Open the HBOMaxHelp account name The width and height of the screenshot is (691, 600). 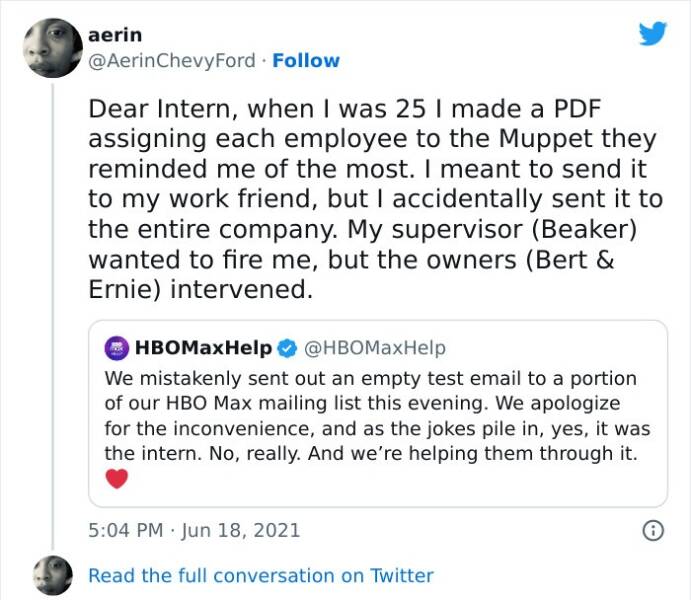pyautogui.click(x=203, y=348)
